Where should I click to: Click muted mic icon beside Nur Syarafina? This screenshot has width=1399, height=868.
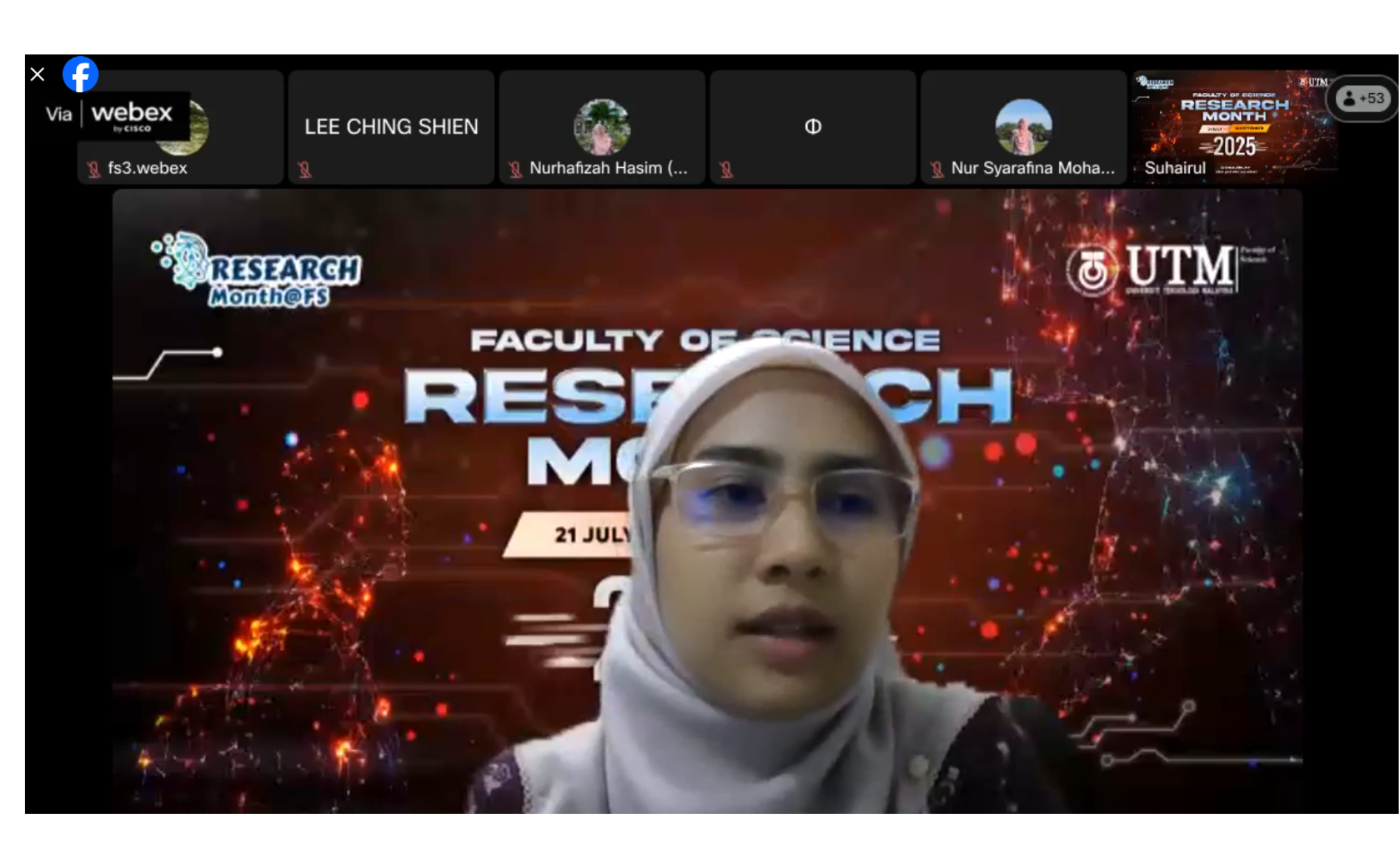pos(937,169)
